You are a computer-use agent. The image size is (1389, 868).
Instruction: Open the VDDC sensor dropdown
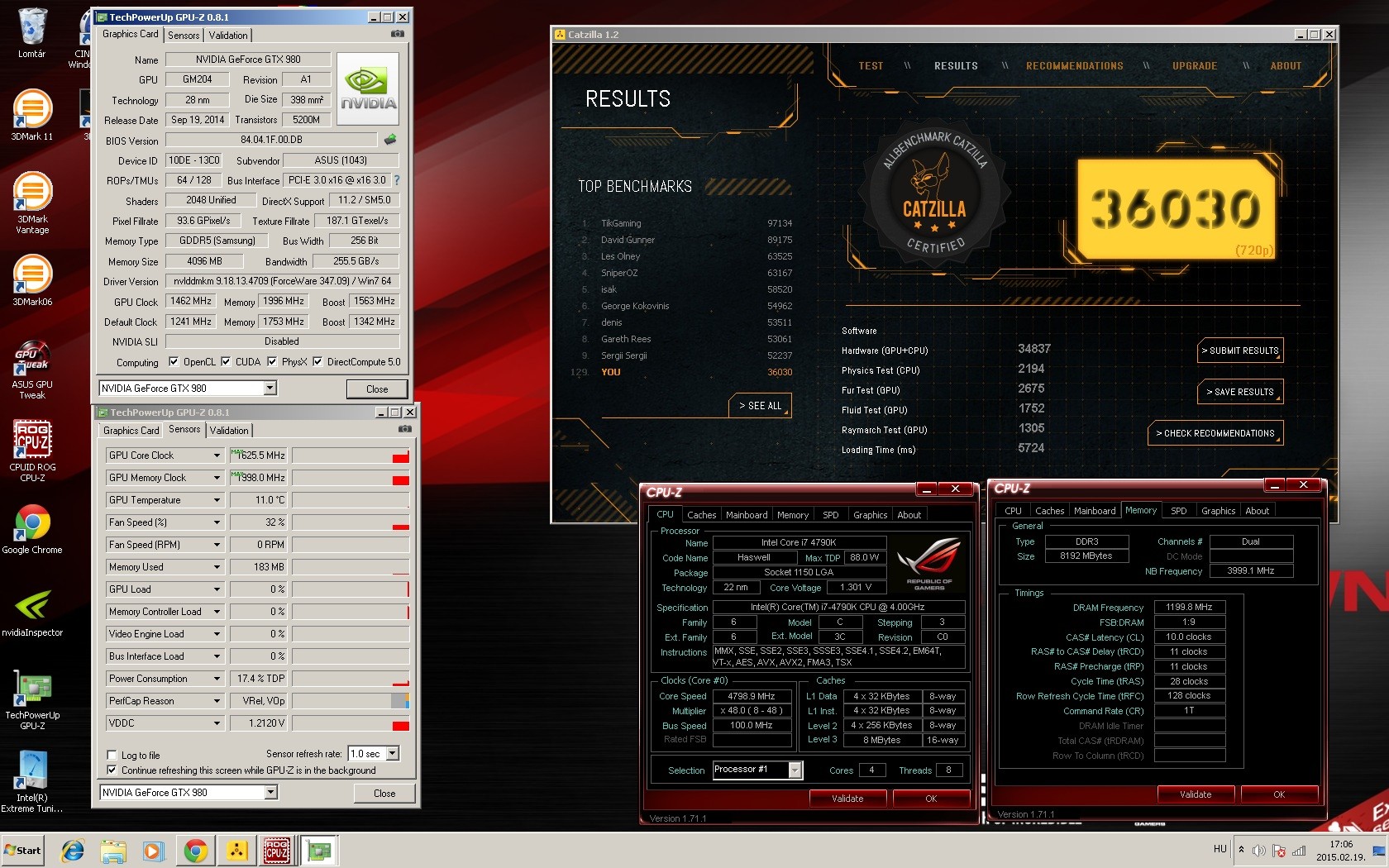tap(217, 723)
